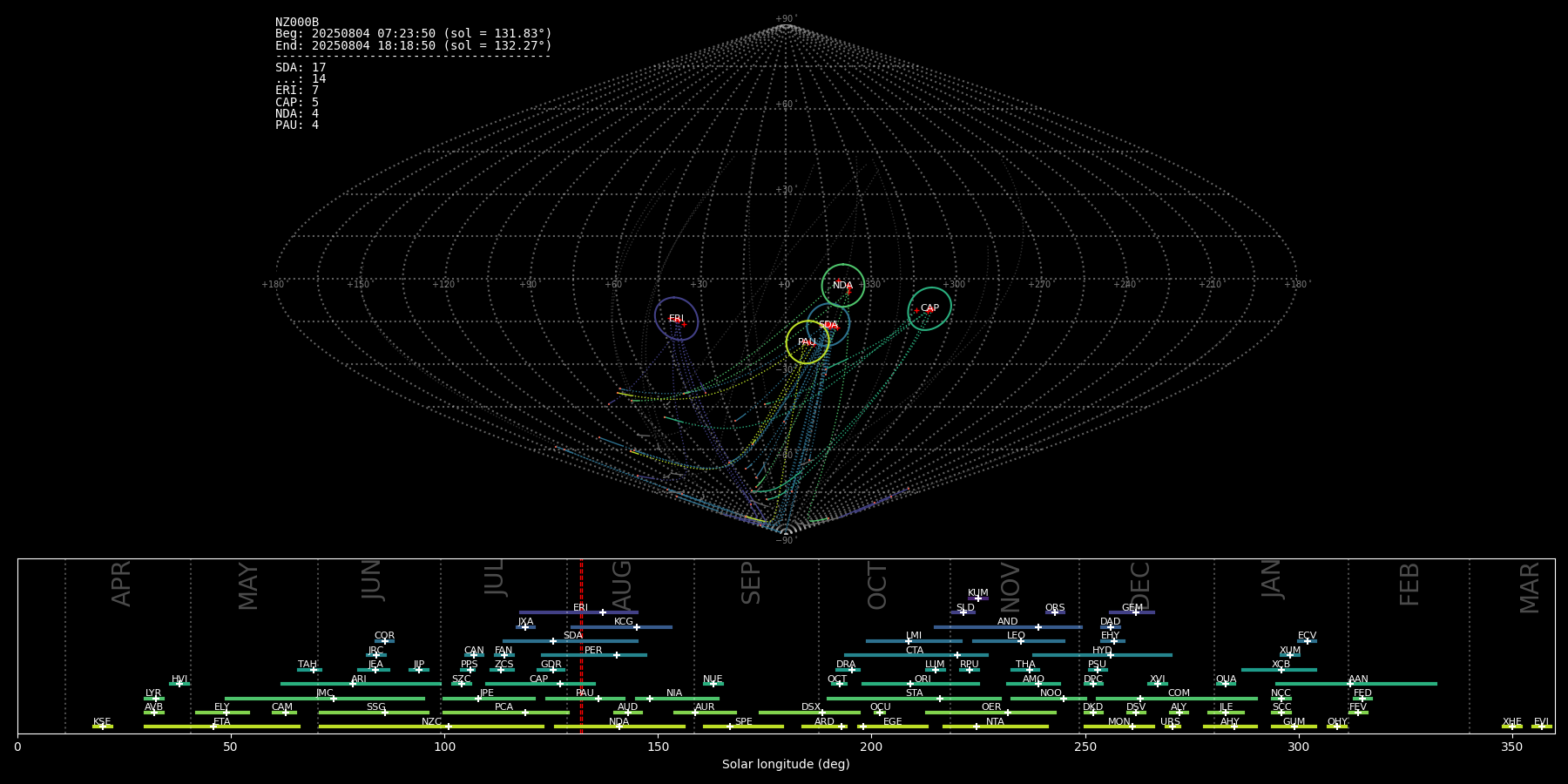
Task: Click the 'NDA: 4' count in the legend
Action: tap(297, 114)
